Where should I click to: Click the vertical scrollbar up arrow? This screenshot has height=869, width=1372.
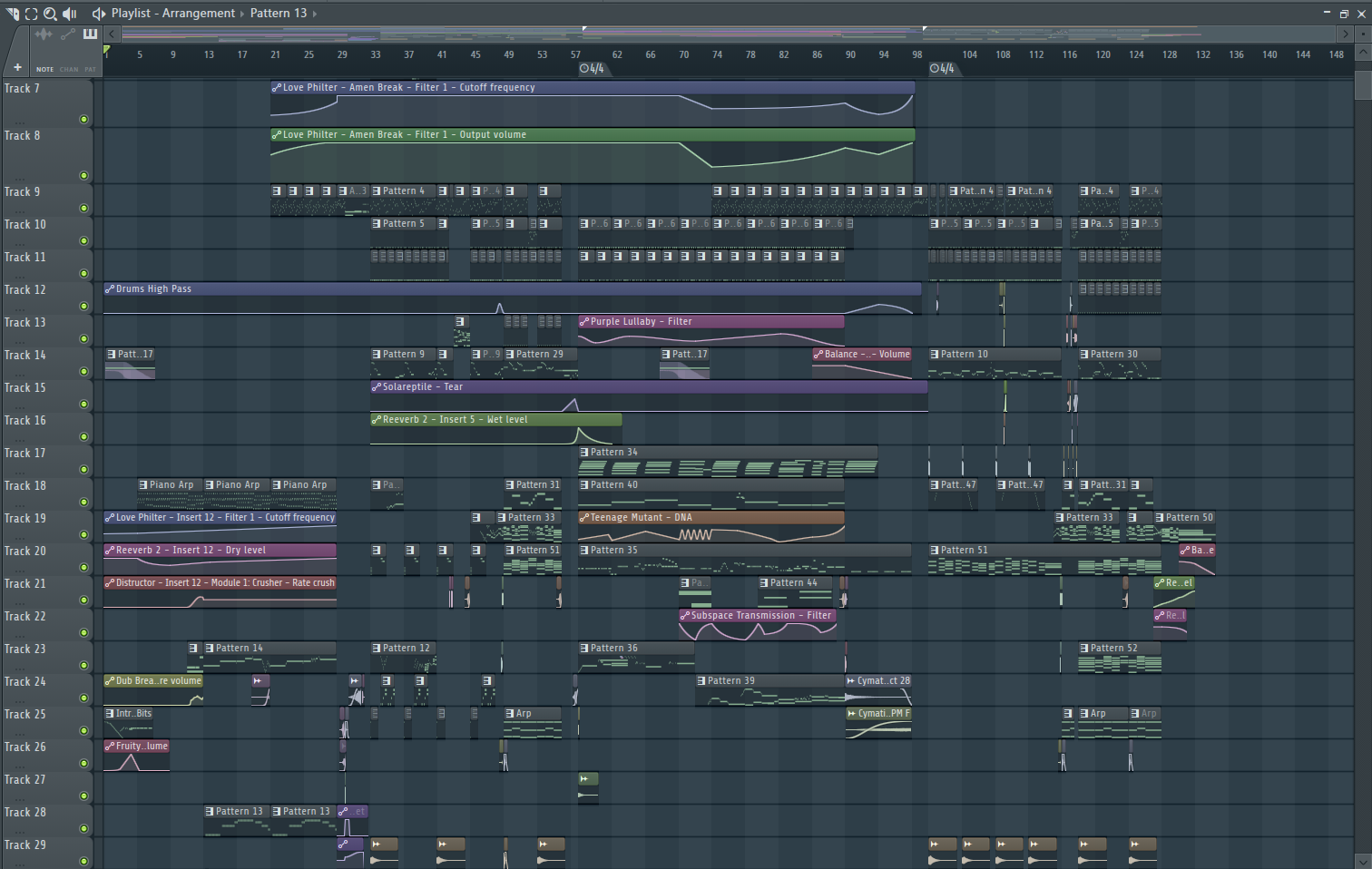[x=1362, y=53]
